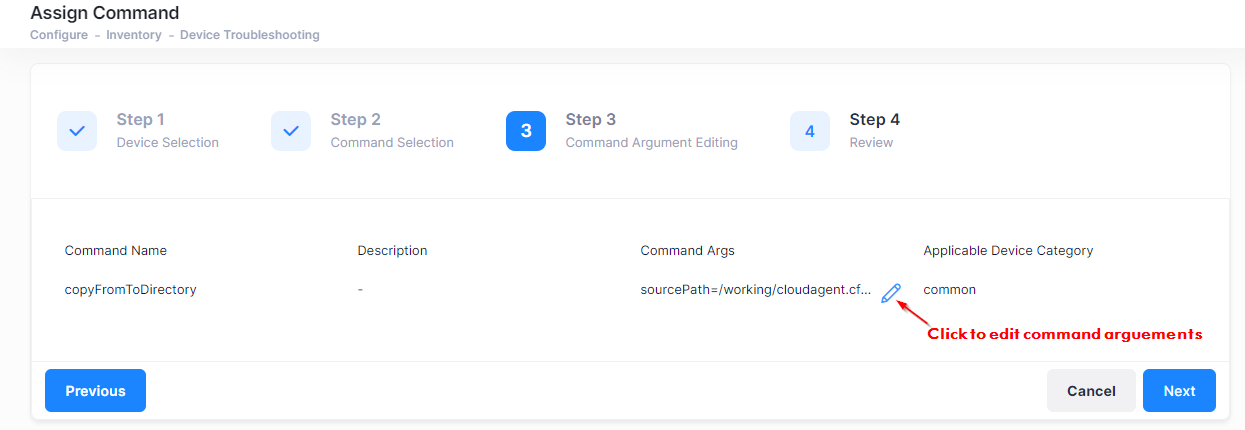1245x430 pixels.
Task: Click the sourcePath command args text
Action: (x=756, y=290)
